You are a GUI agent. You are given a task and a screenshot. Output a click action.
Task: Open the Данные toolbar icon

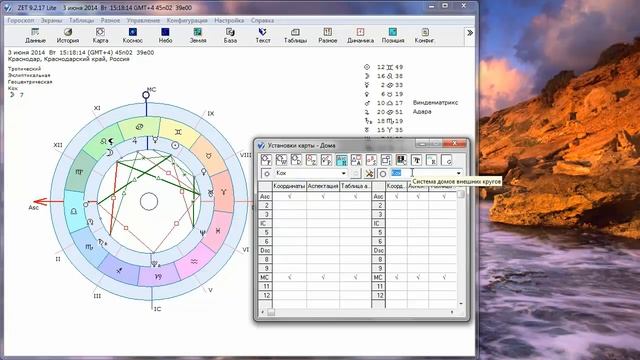[x=35, y=36]
